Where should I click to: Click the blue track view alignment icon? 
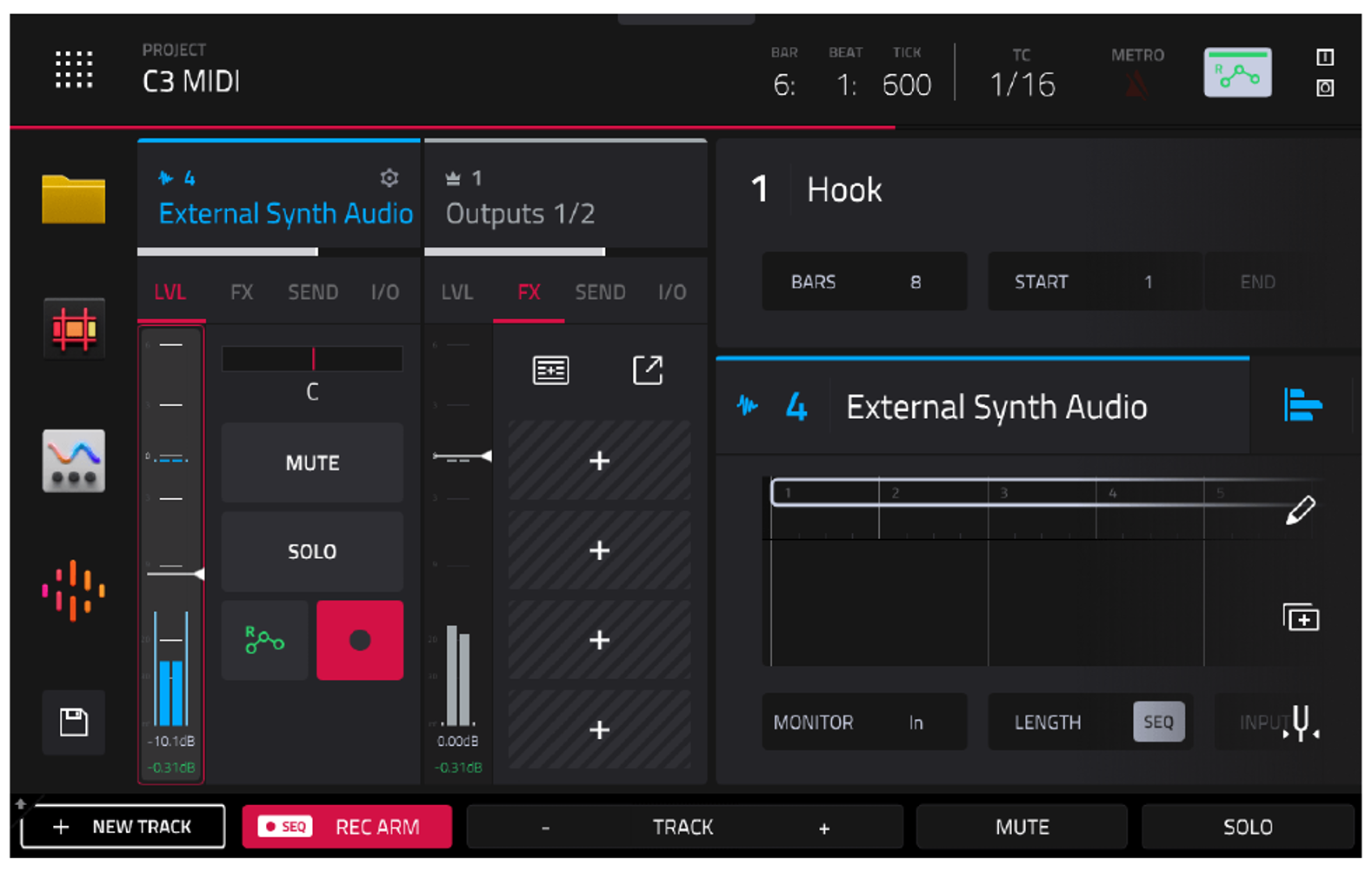[1302, 405]
